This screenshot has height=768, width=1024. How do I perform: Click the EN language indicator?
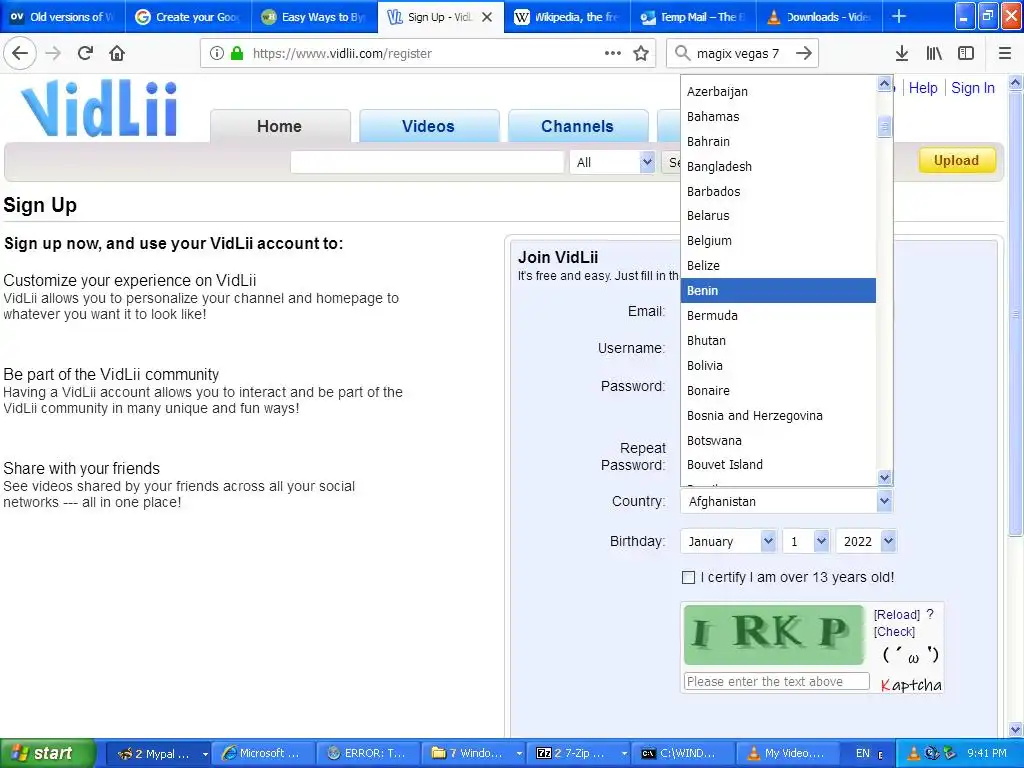click(x=863, y=753)
